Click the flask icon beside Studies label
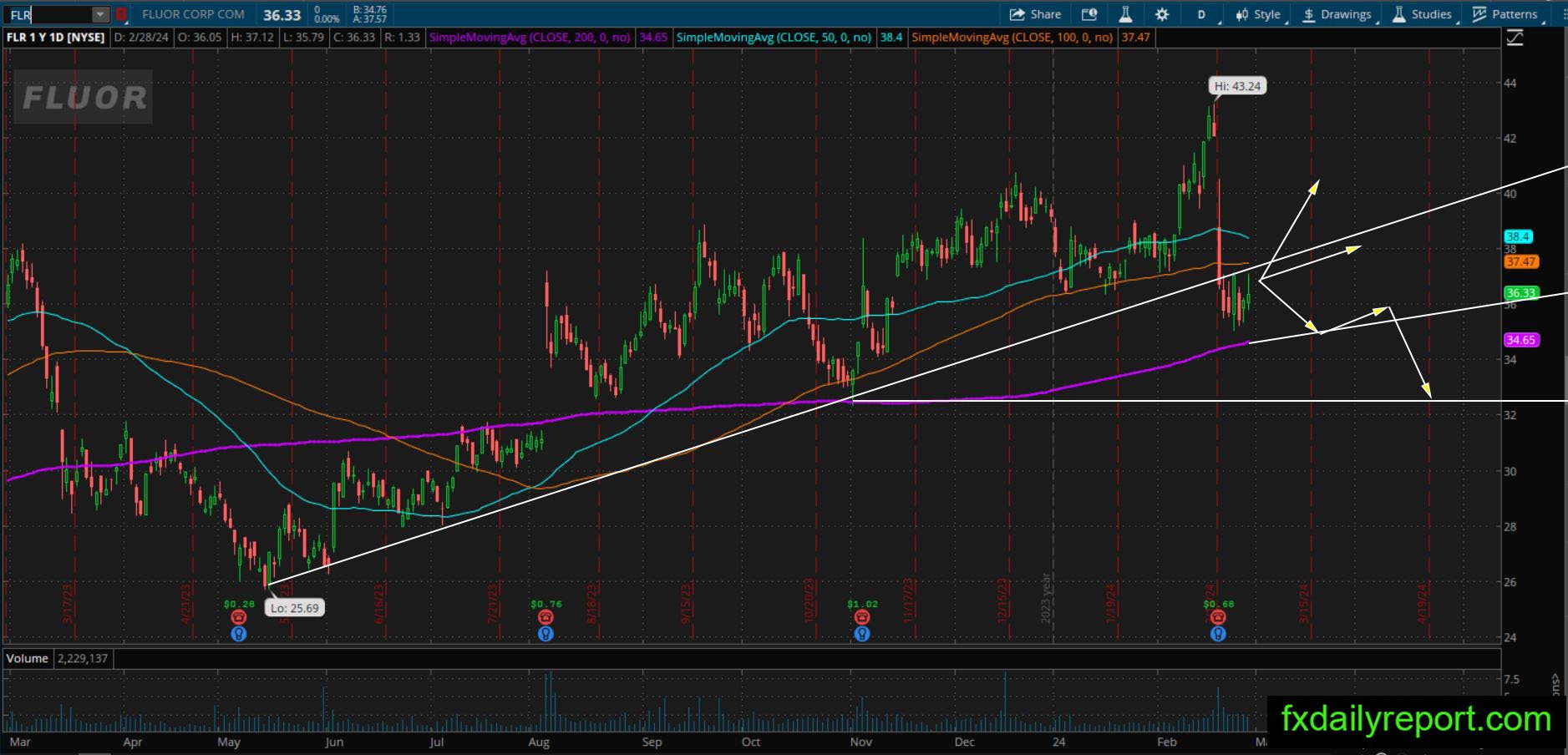Image resolution: width=1568 pixels, height=755 pixels. click(x=1398, y=14)
